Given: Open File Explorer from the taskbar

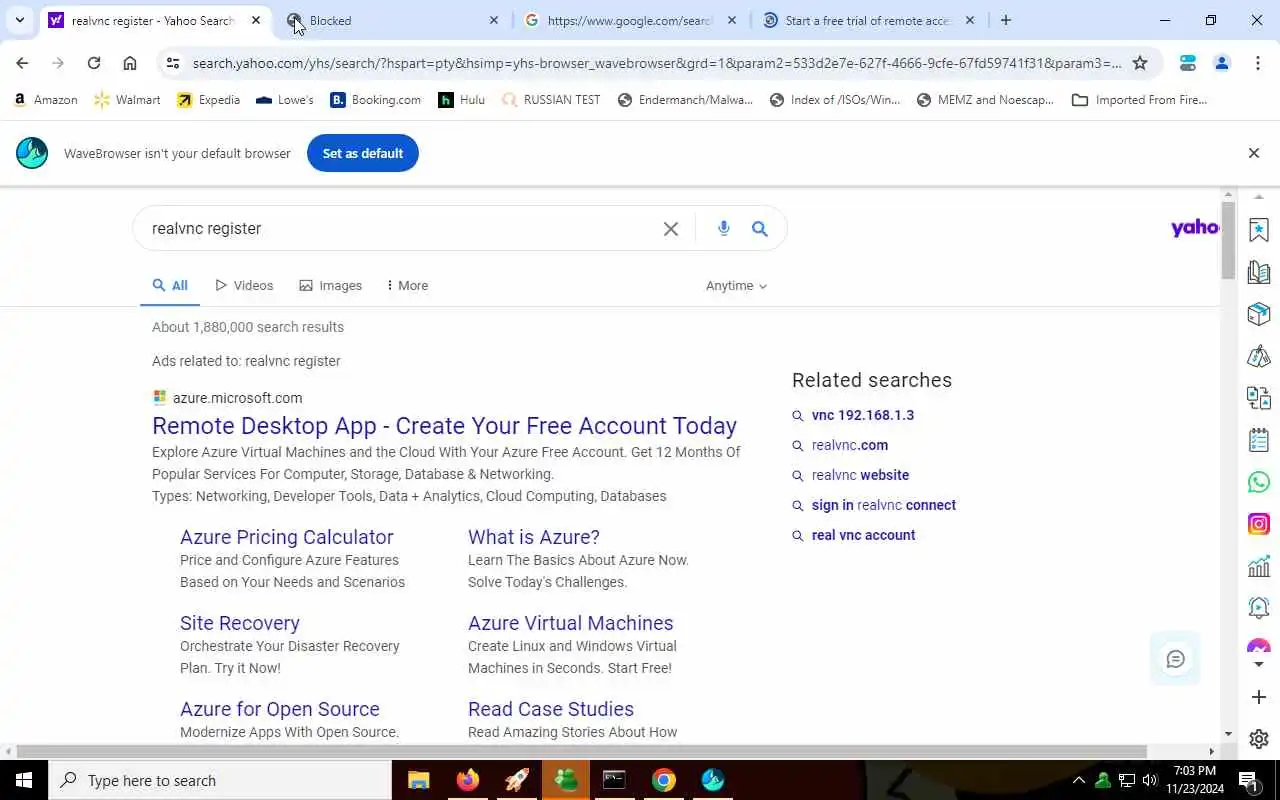Looking at the screenshot, I should [418, 780].
